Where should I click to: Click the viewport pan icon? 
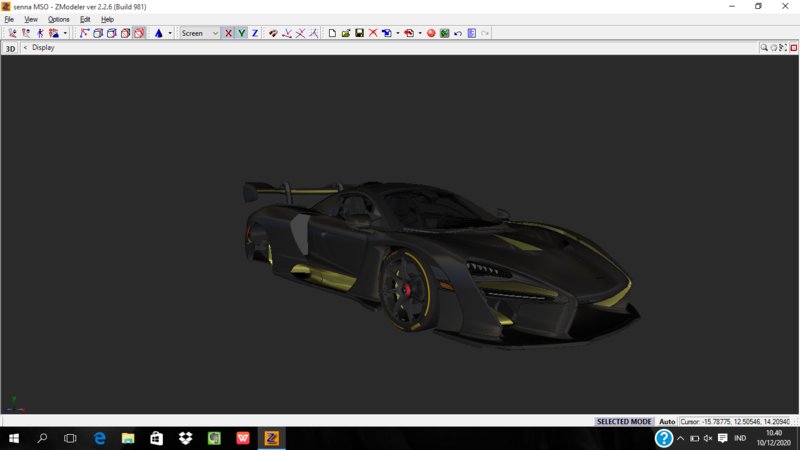[x=783, y=47]
